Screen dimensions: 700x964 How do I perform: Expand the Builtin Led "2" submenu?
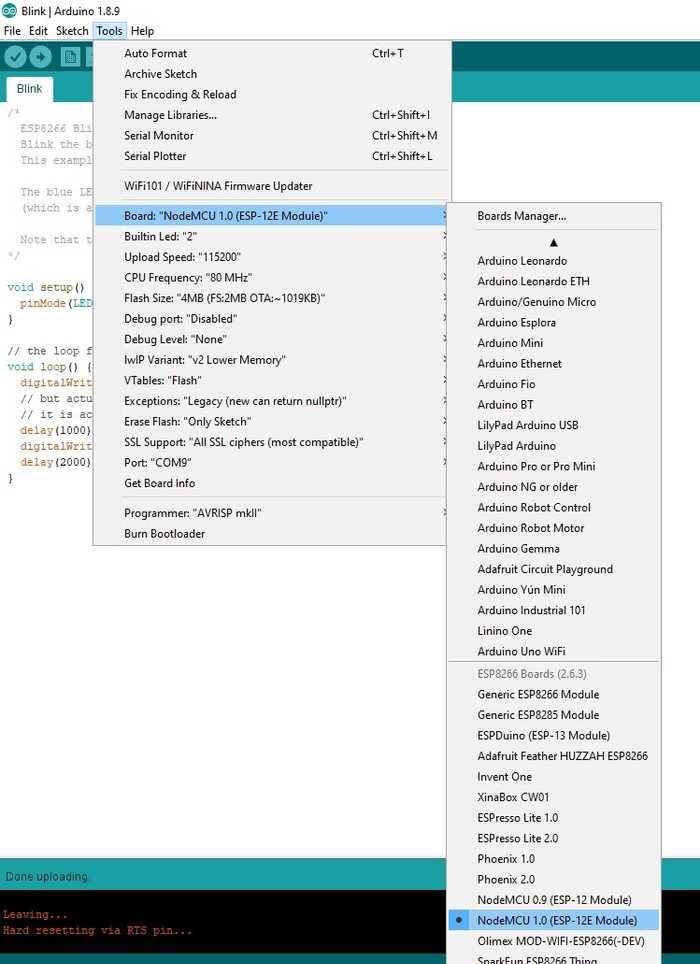[x=272, y=237]
